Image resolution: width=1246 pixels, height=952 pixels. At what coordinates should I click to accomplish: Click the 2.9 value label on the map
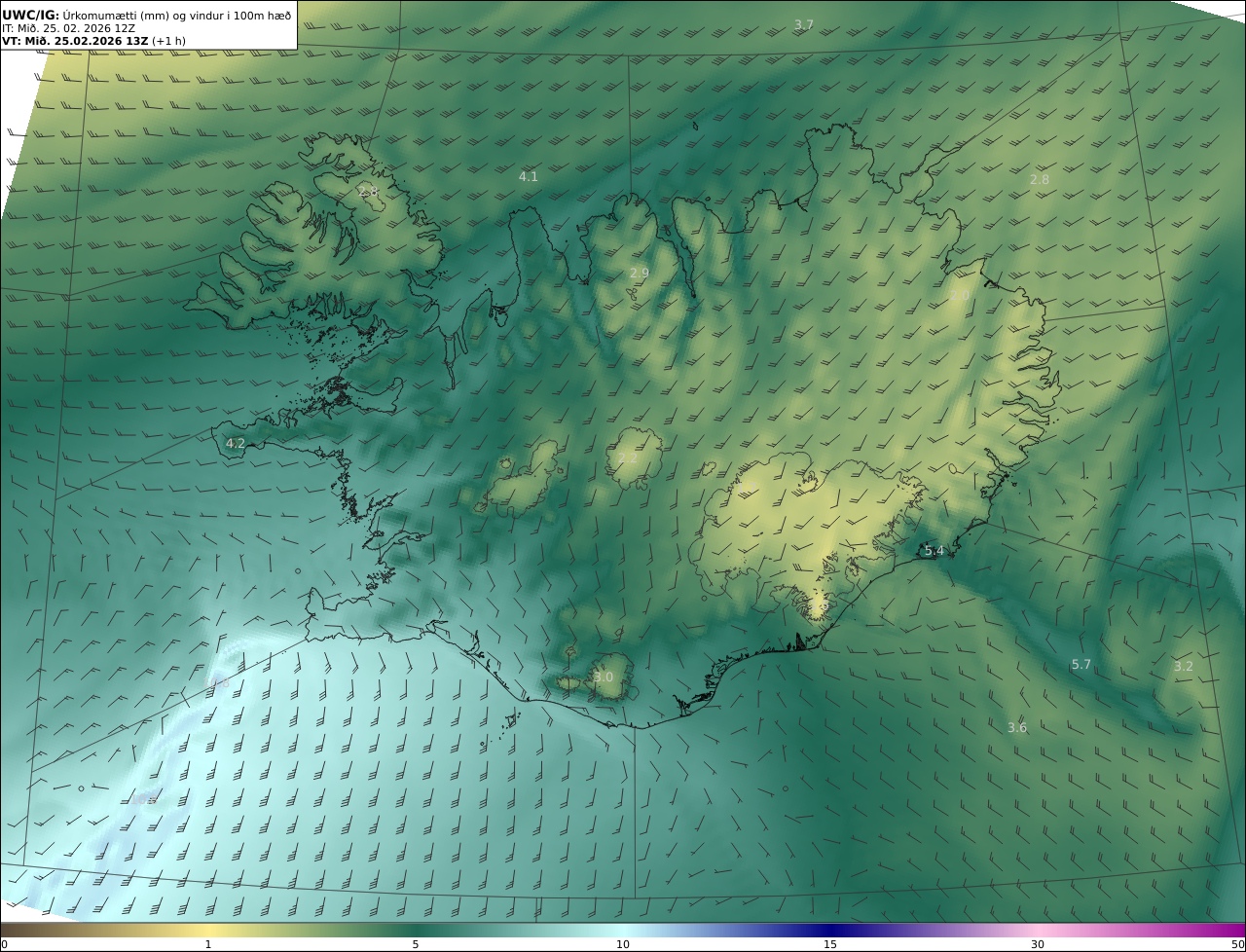coord(640,274)
